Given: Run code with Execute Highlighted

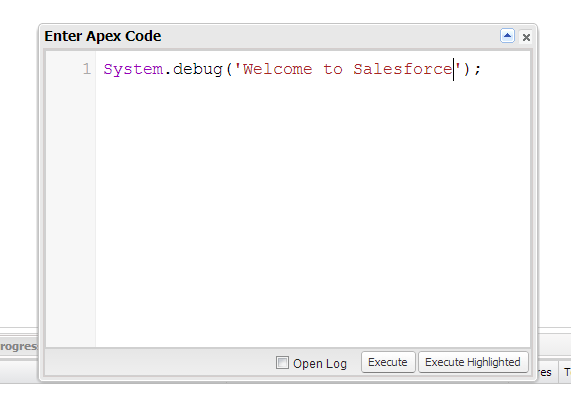Looking at the screenshot, I should (x=473, y=362).
